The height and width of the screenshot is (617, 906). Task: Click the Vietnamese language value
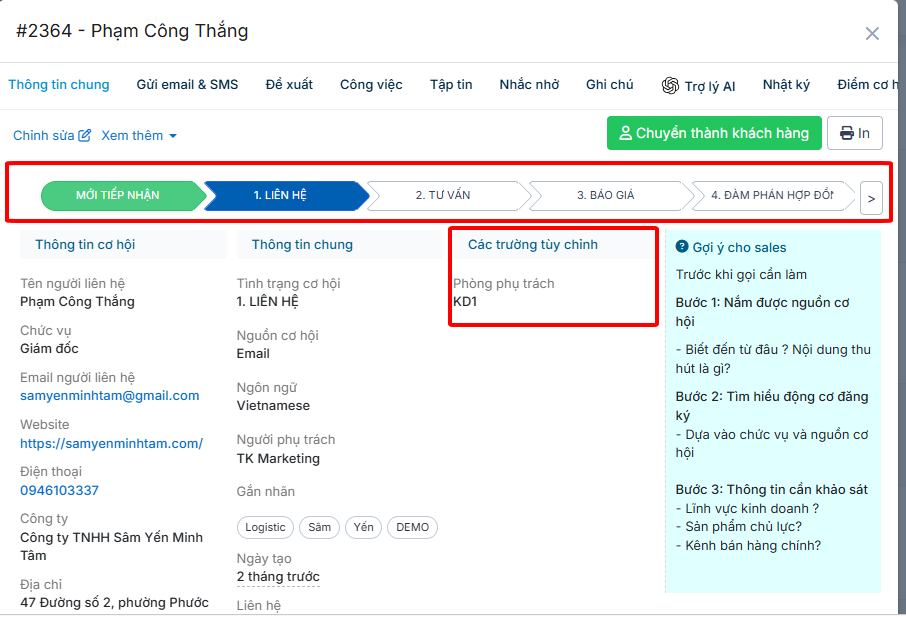pyautogui.click(x=273, y=406)
